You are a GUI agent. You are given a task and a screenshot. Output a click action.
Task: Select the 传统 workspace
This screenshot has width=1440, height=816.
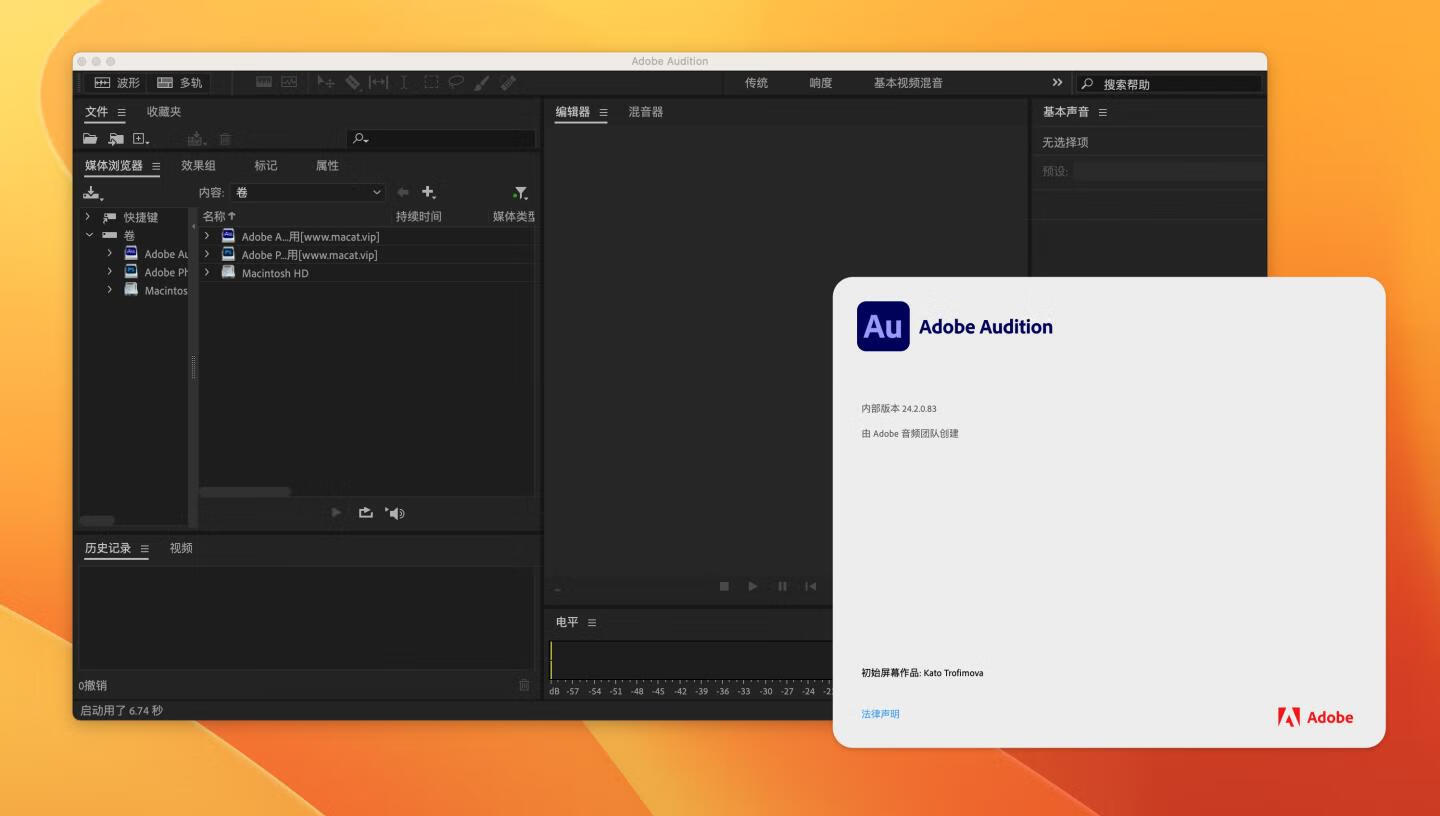coord(757,83)
